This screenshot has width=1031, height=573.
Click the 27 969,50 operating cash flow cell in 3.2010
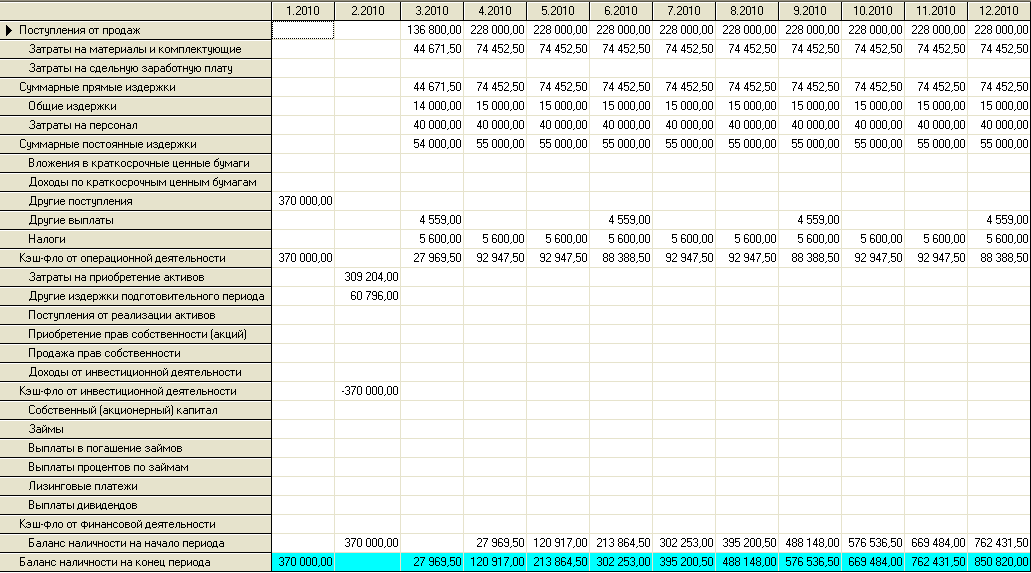coord(432,259)
